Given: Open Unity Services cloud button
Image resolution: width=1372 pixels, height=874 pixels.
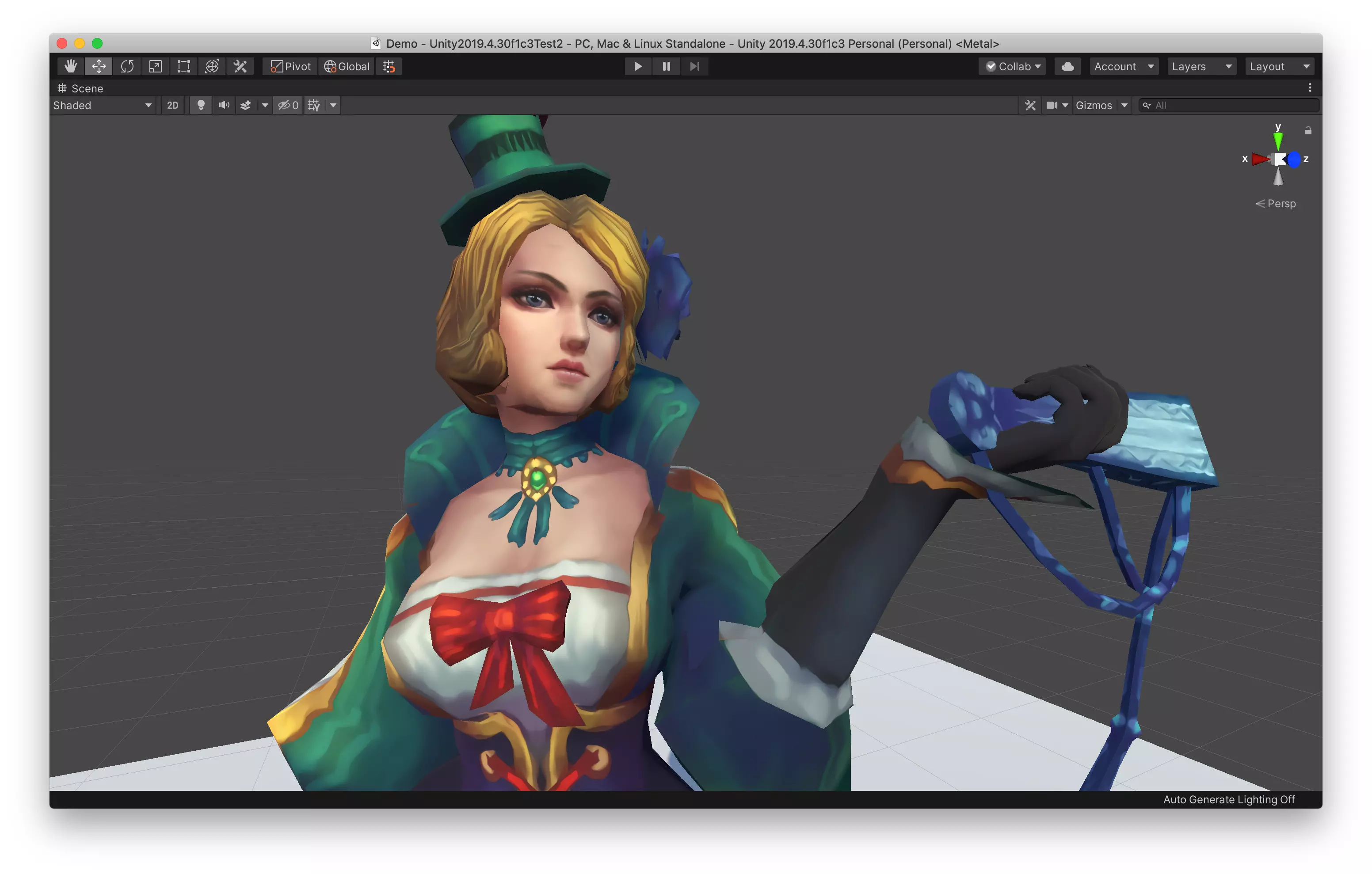Looking at the screenshot, I should point(1068,67).
